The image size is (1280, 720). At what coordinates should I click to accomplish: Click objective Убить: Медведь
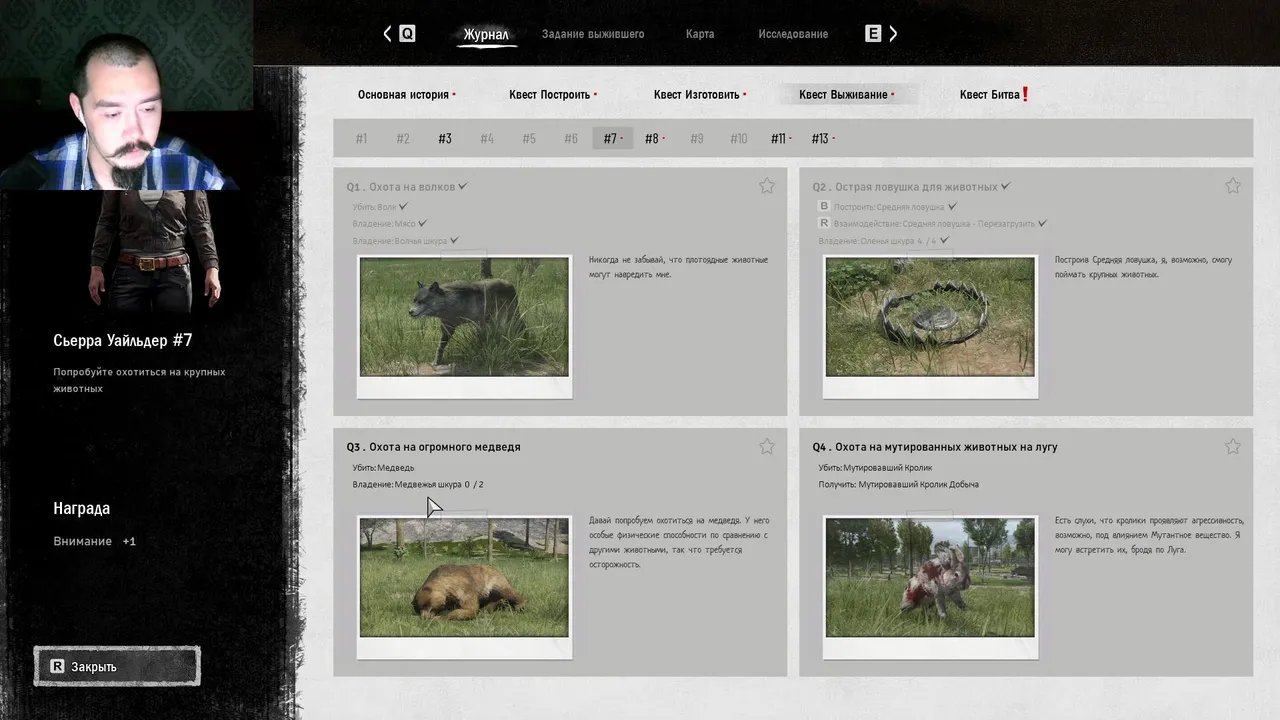(383, 468)
